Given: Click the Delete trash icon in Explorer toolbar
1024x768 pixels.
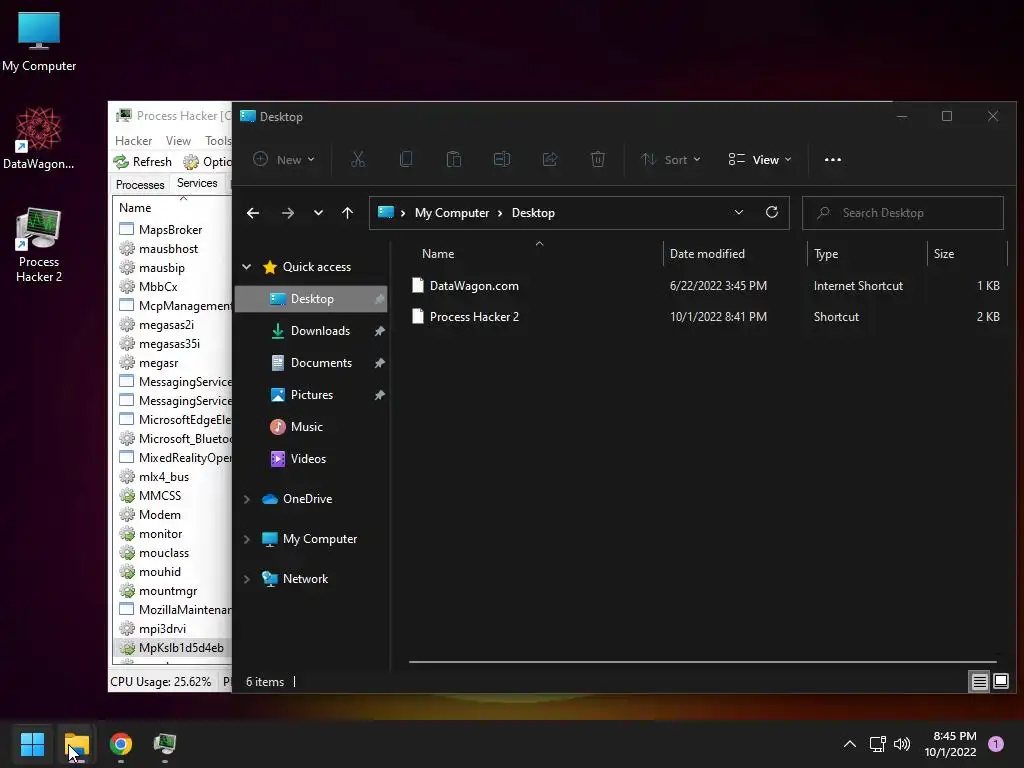Looking at the screenshot, I should [598, 159].
